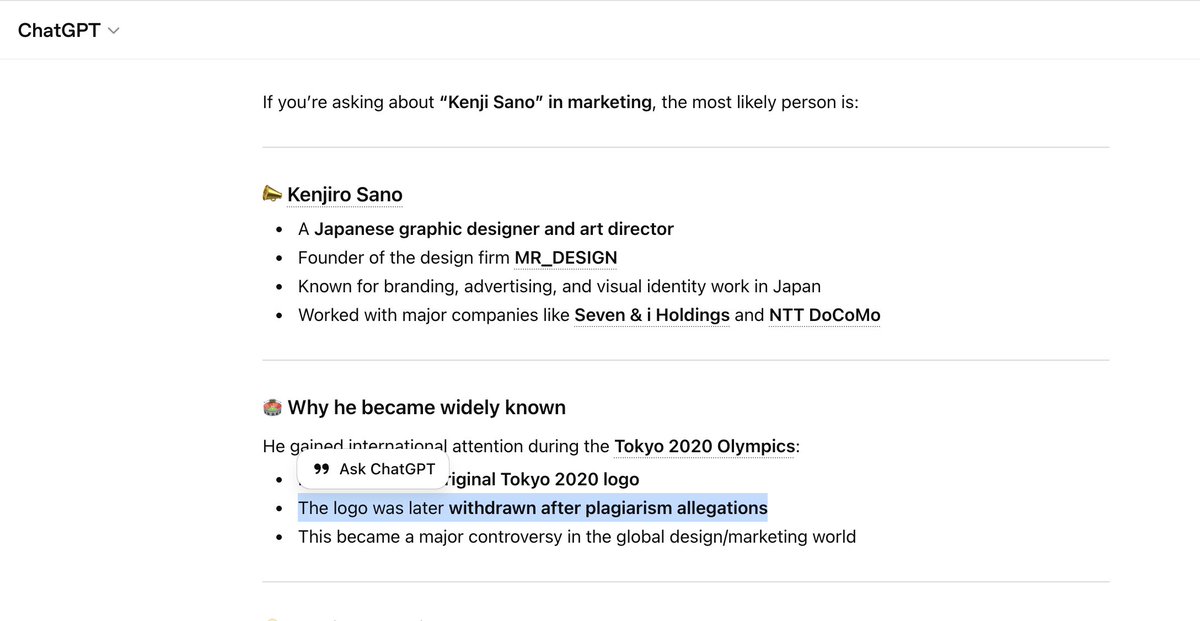
Task: Click the line 'This became a major controversy'
Action: coord(577,537)
